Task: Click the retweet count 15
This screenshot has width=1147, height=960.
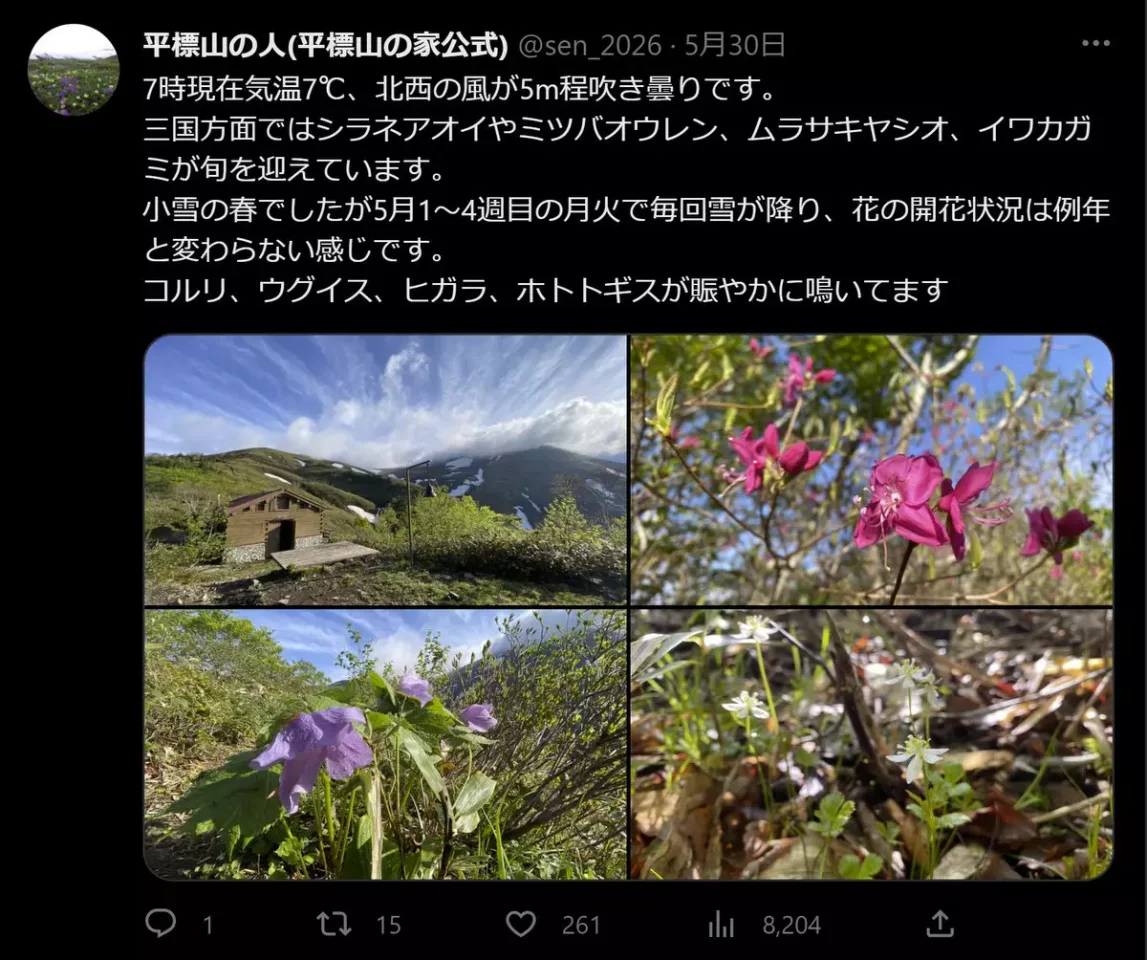Action: point(388,926)
